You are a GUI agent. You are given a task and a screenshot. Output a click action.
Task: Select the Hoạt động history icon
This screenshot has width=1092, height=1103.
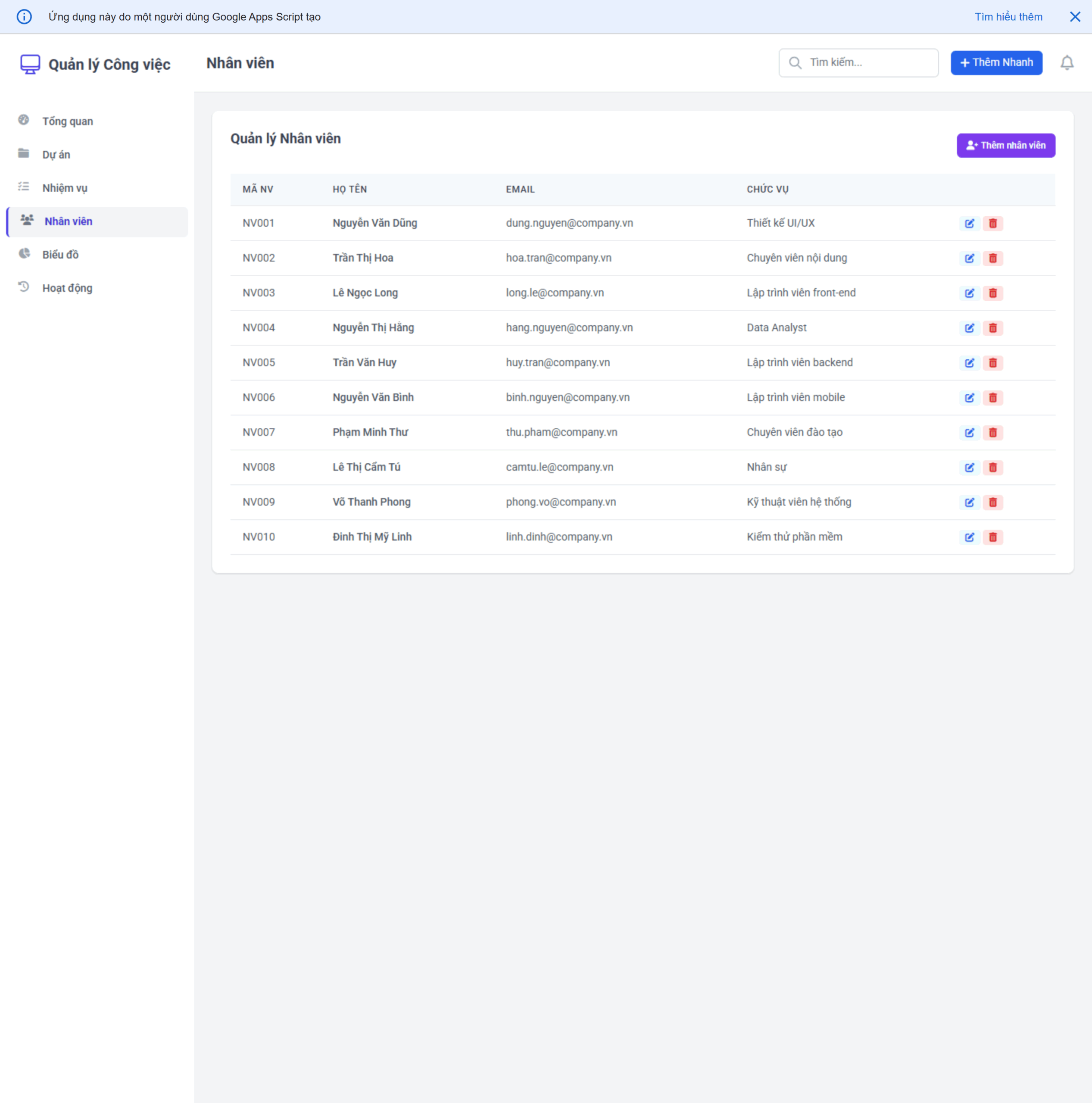point(24,287)
